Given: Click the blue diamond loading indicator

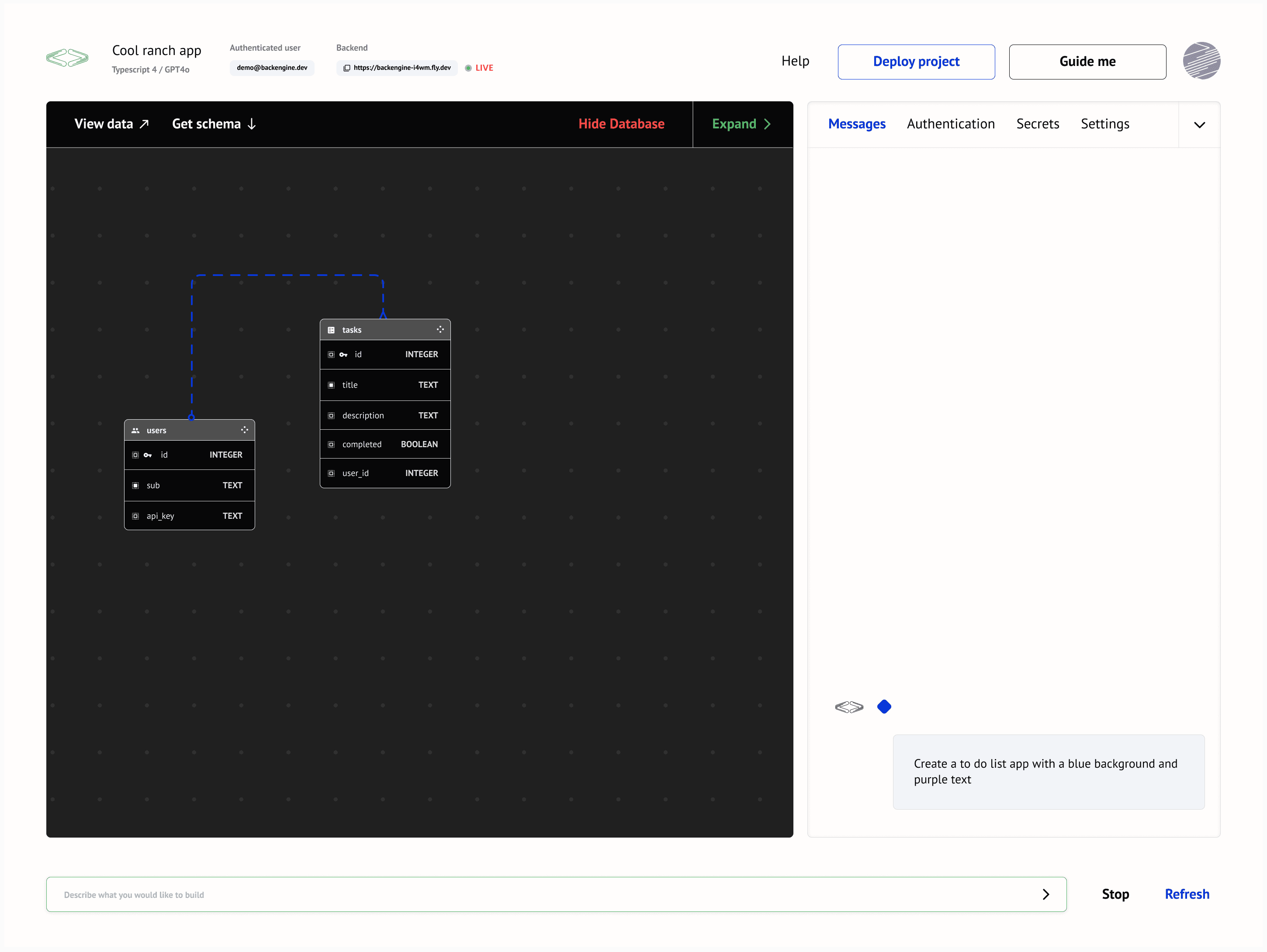Looking at the screenshot, I should (x=884, y=707).
